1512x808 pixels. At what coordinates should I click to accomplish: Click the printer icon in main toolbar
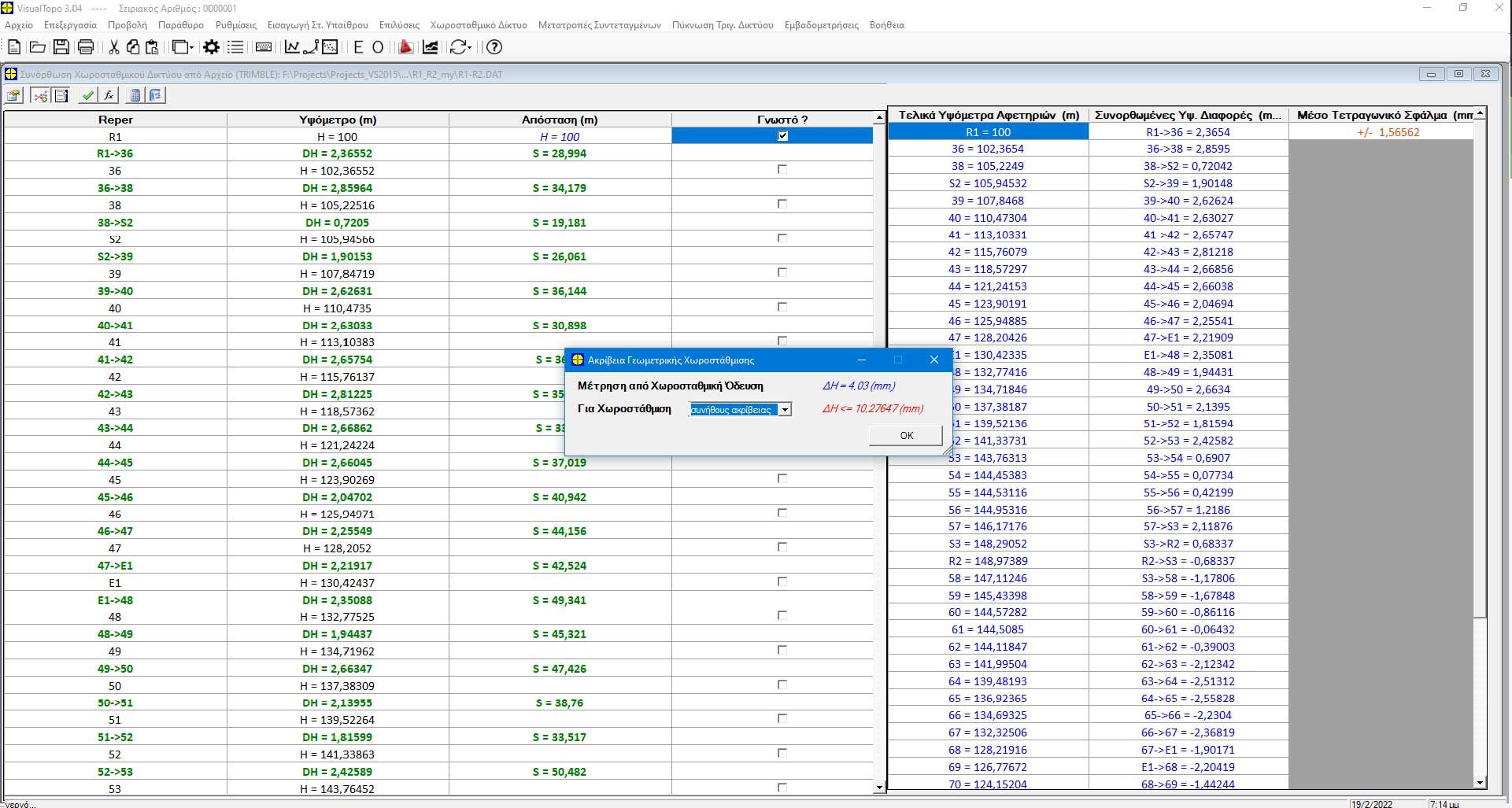coord(86,47)
